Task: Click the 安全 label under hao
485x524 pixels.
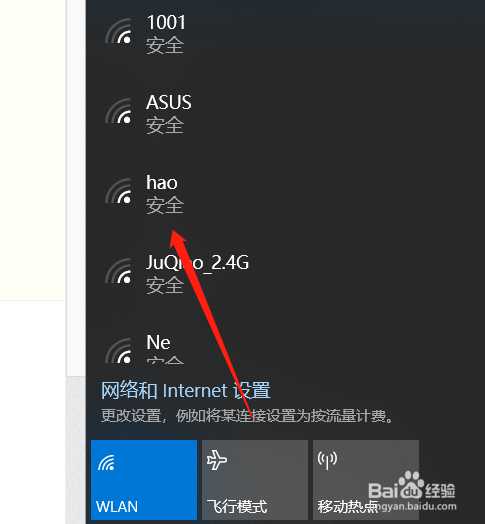Action: click(165, 205)
